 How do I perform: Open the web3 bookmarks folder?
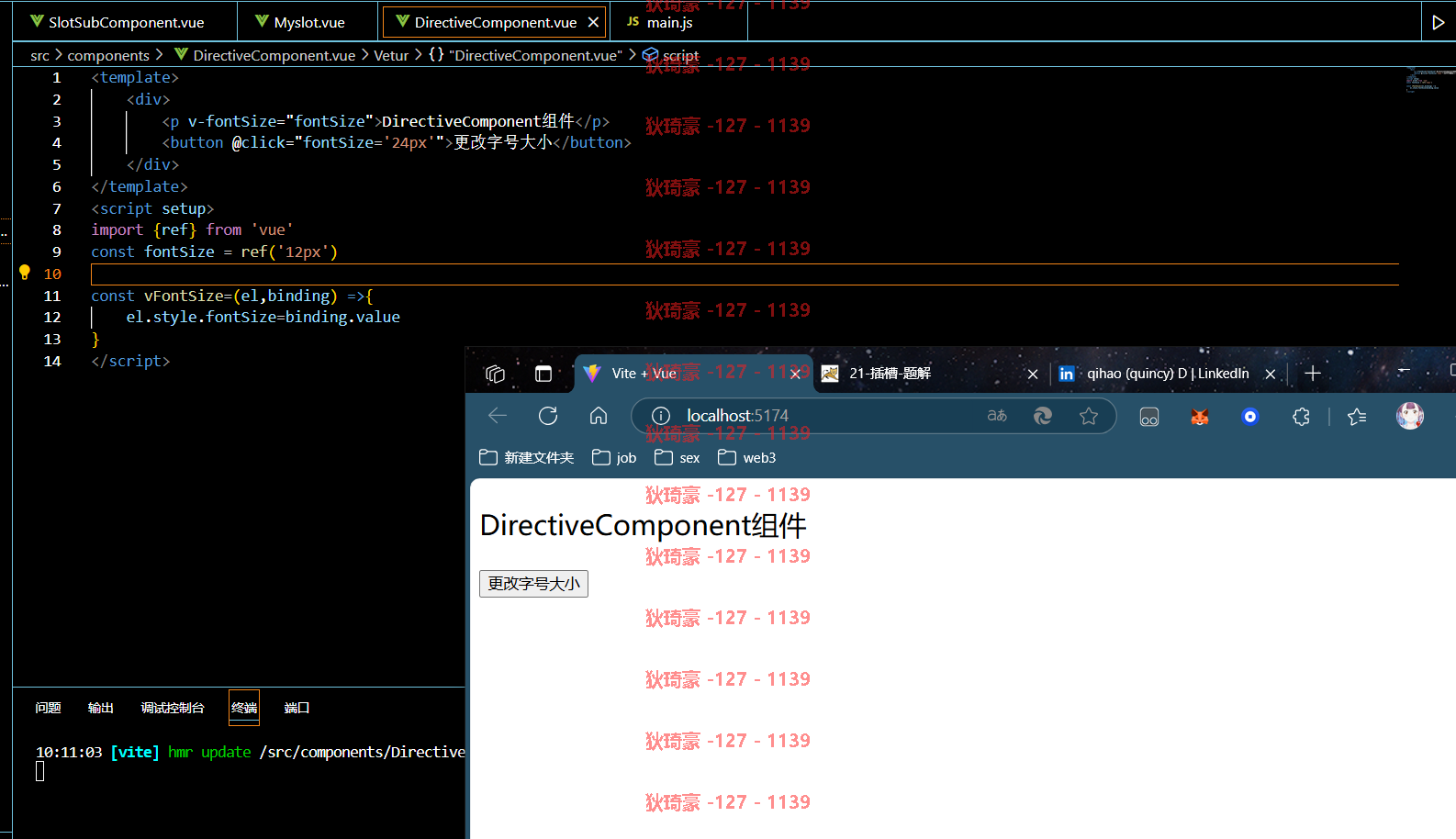click(x=747, y=457)
